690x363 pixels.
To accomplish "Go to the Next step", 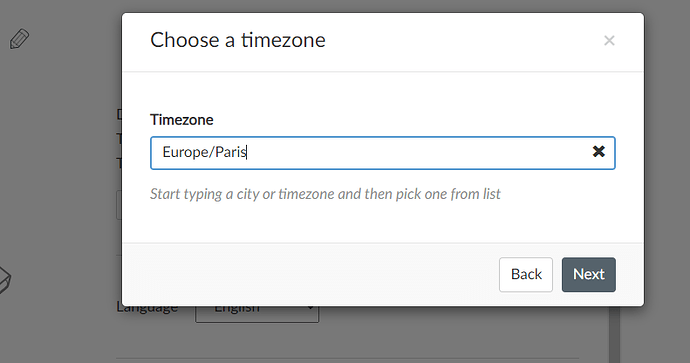I will point(588,275).
